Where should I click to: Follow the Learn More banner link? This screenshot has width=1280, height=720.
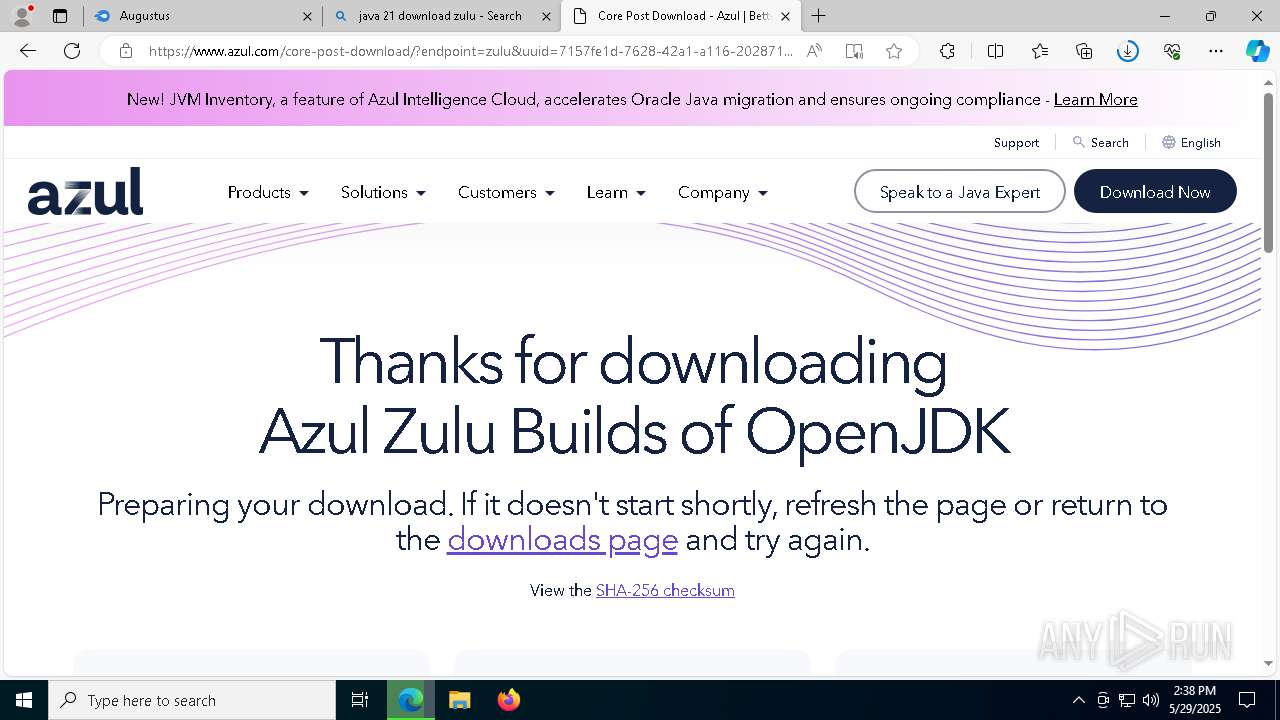(1095, 99)
